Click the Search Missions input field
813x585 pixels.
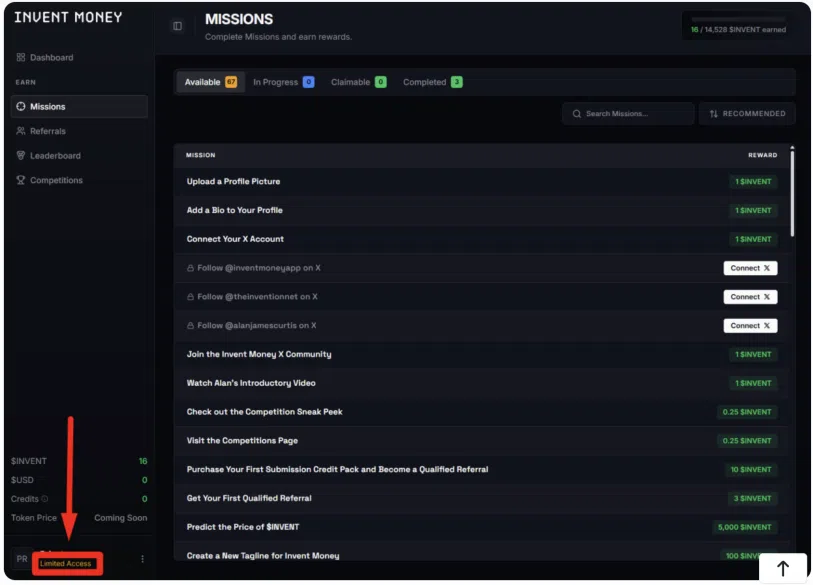click(x=628, y=114)
